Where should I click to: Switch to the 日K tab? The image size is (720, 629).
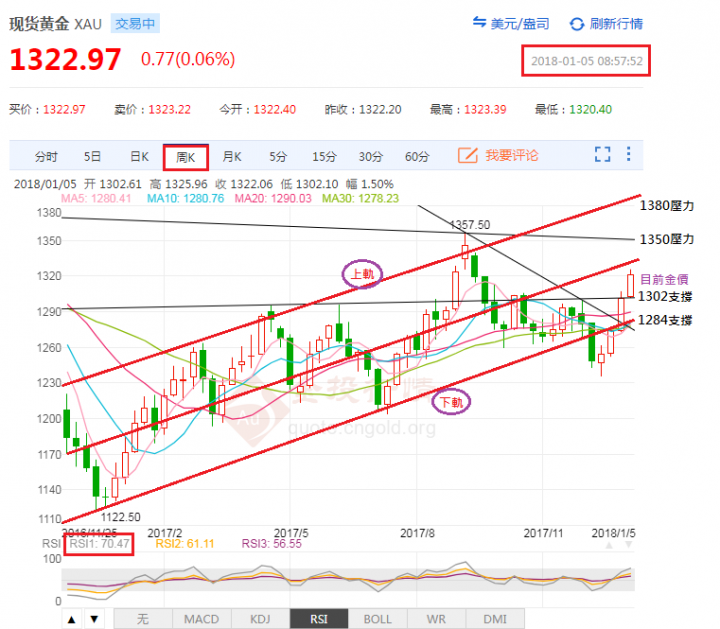click(x=139, y=157)
